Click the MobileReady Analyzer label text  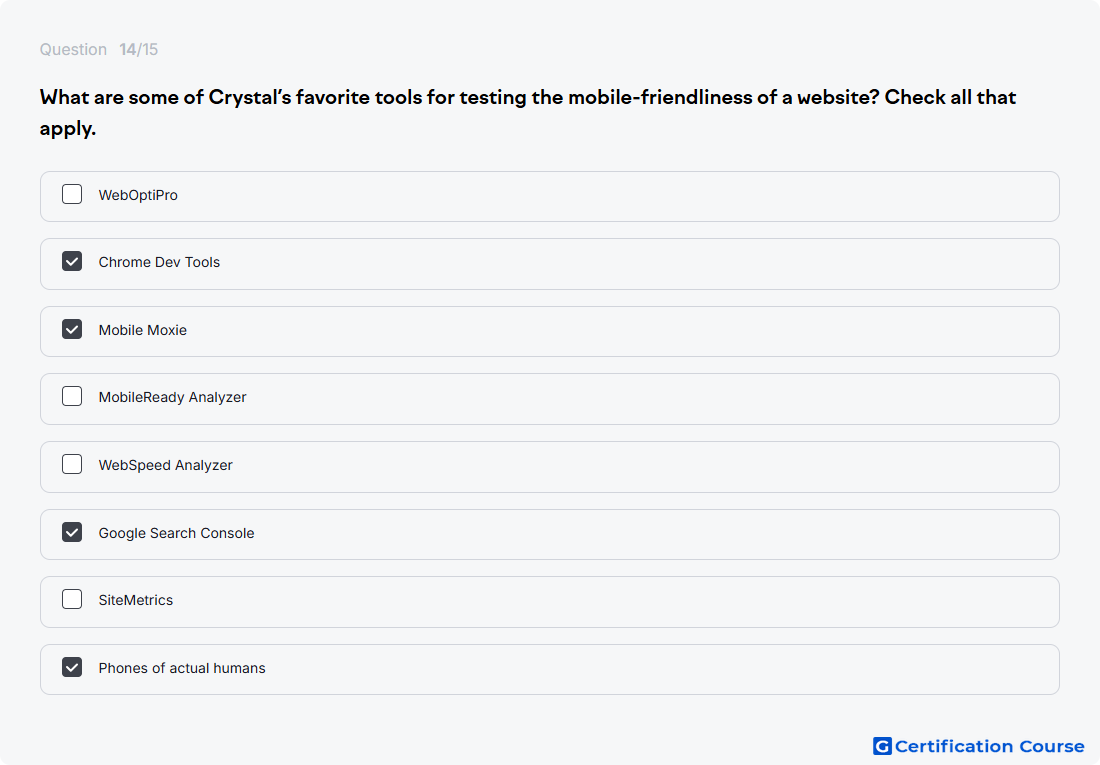[173, 397]
